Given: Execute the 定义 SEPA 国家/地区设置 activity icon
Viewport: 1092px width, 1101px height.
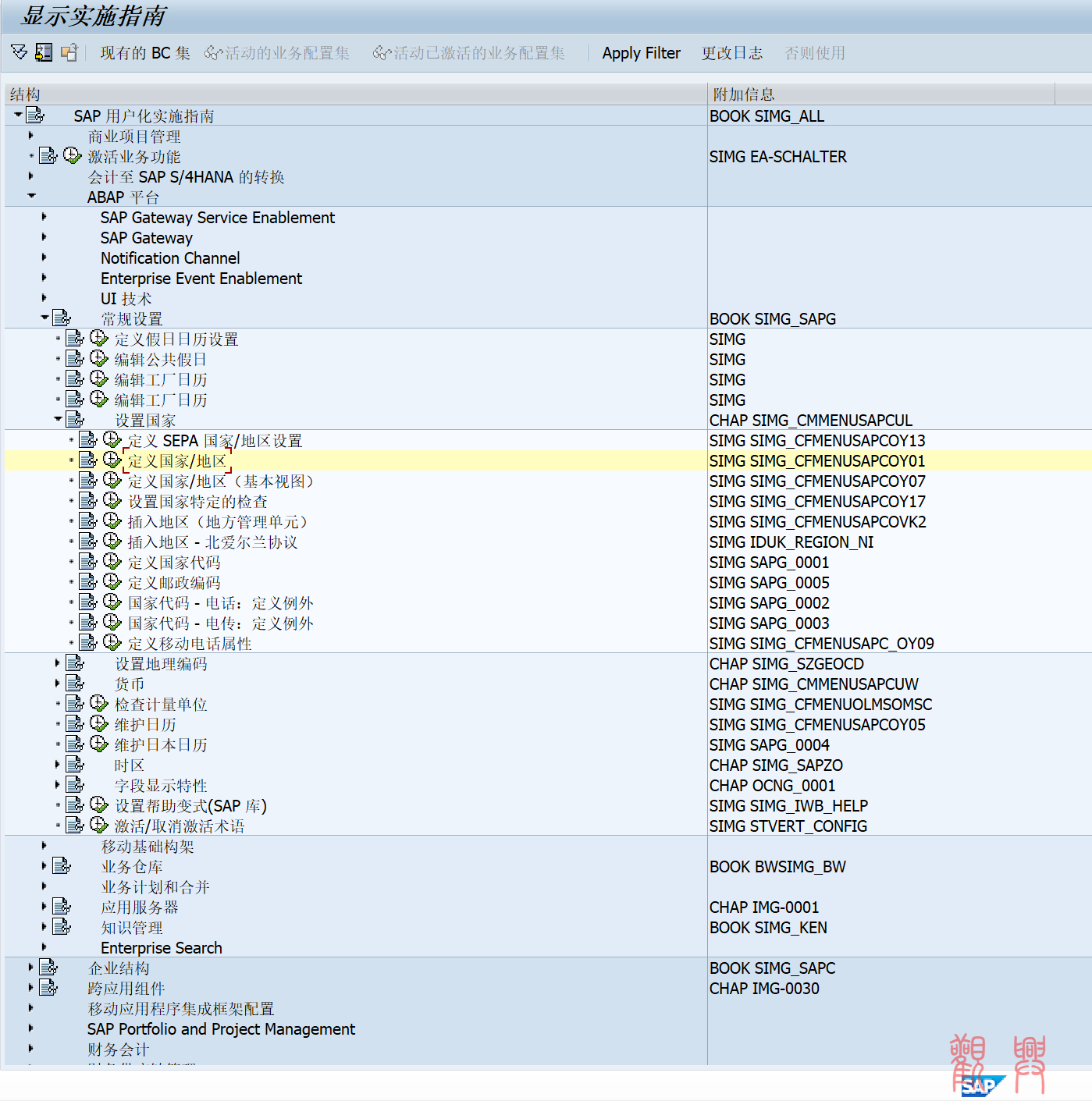Looking at the screenshot, I should click(x=112, y=439).
